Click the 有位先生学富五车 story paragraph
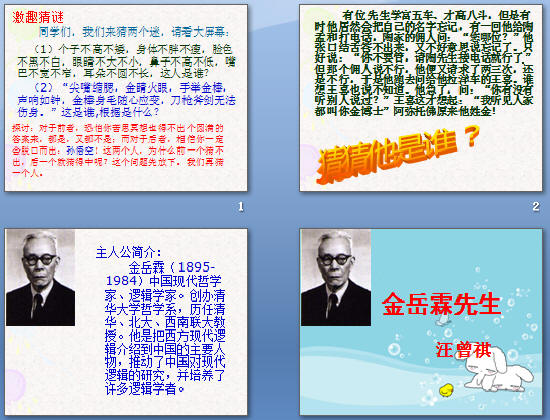The image size is (550, 420). pos(424,64)
